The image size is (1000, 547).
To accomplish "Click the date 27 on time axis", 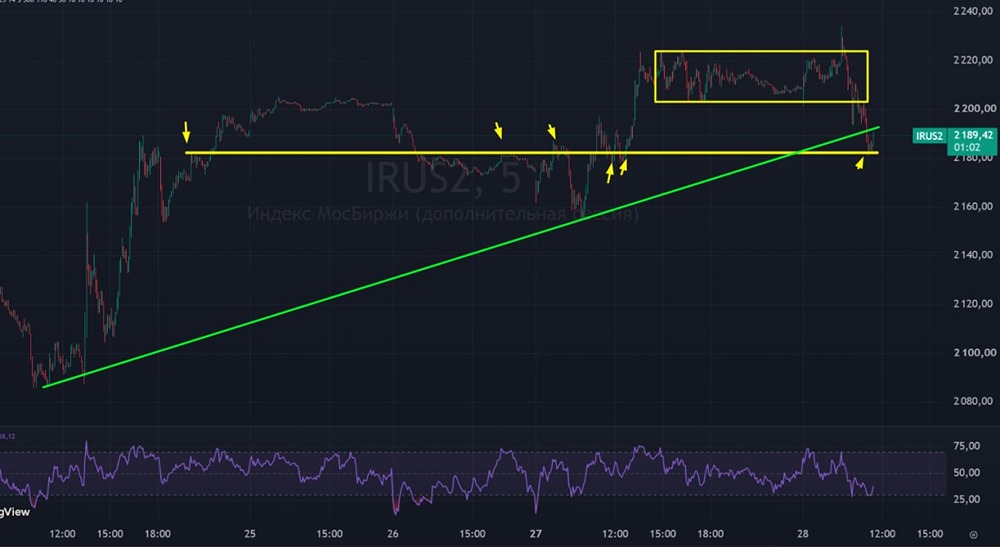I will pos(536,534).
